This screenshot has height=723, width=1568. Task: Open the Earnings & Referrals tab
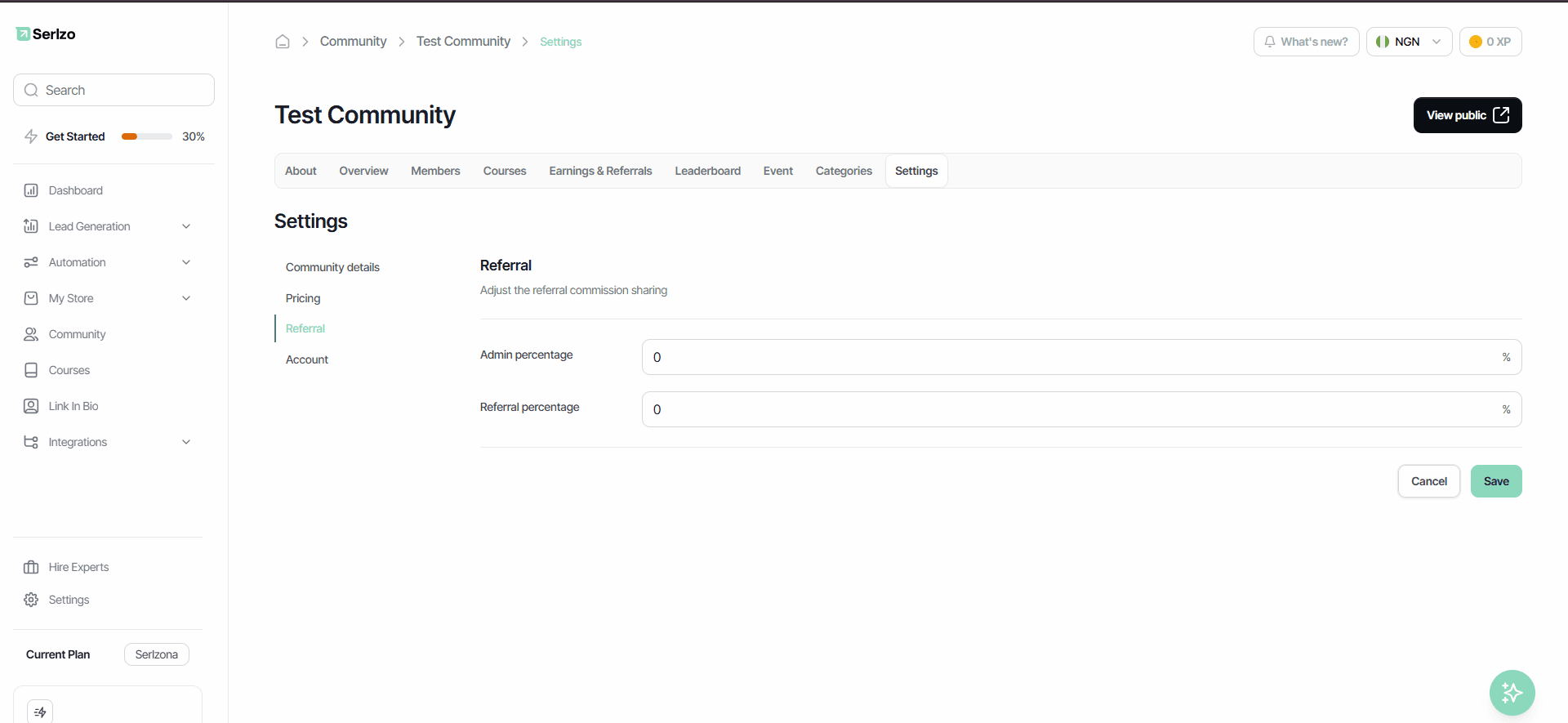(600, 171)
